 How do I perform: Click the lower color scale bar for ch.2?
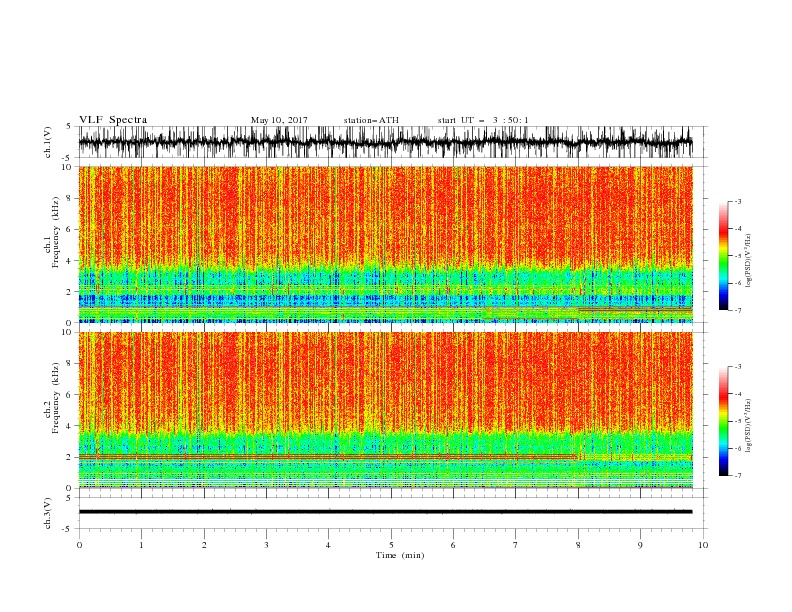pos(723,421)
